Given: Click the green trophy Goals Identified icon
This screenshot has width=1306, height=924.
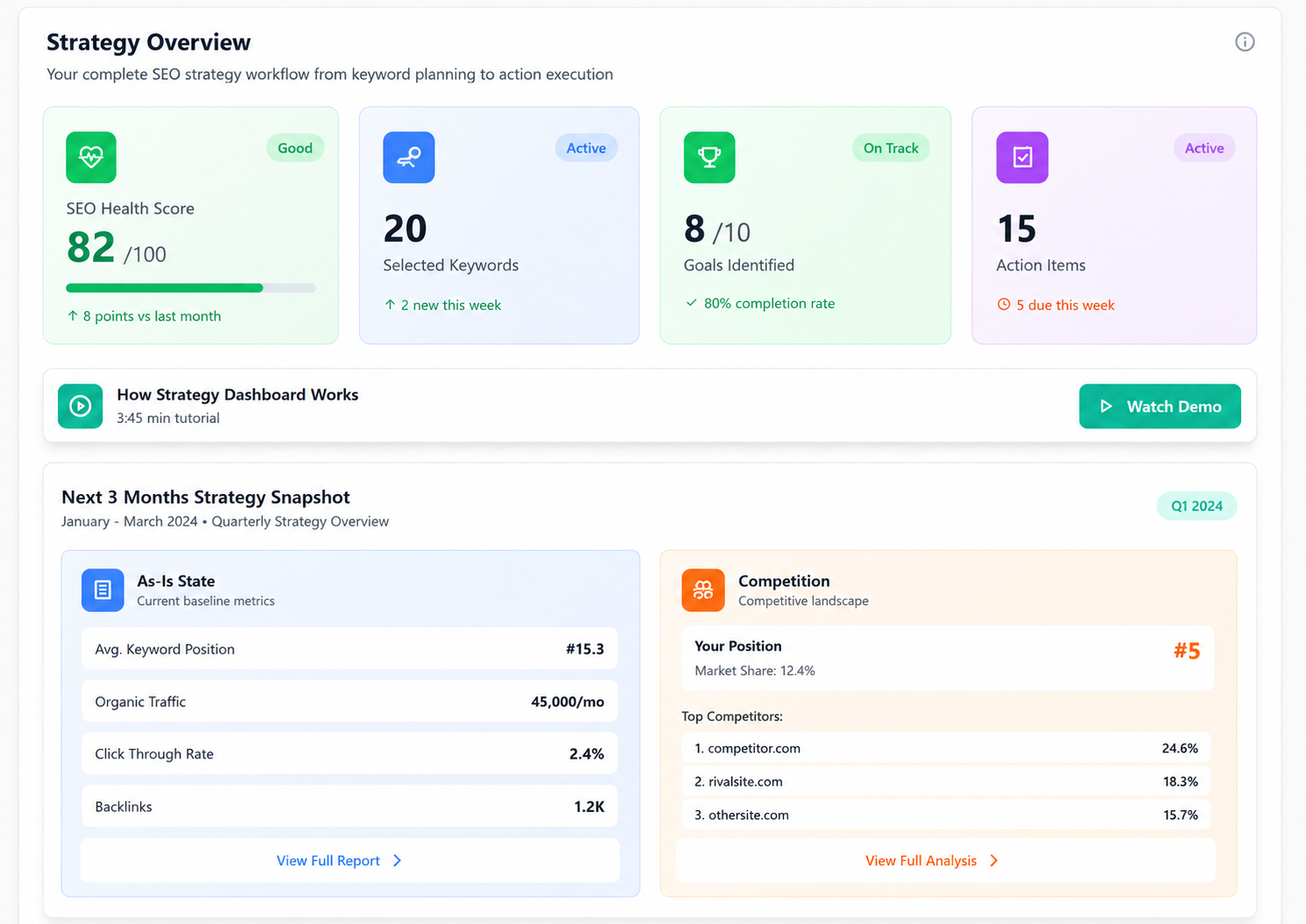Looking at the screenshot, I should [x=709, y=158].
